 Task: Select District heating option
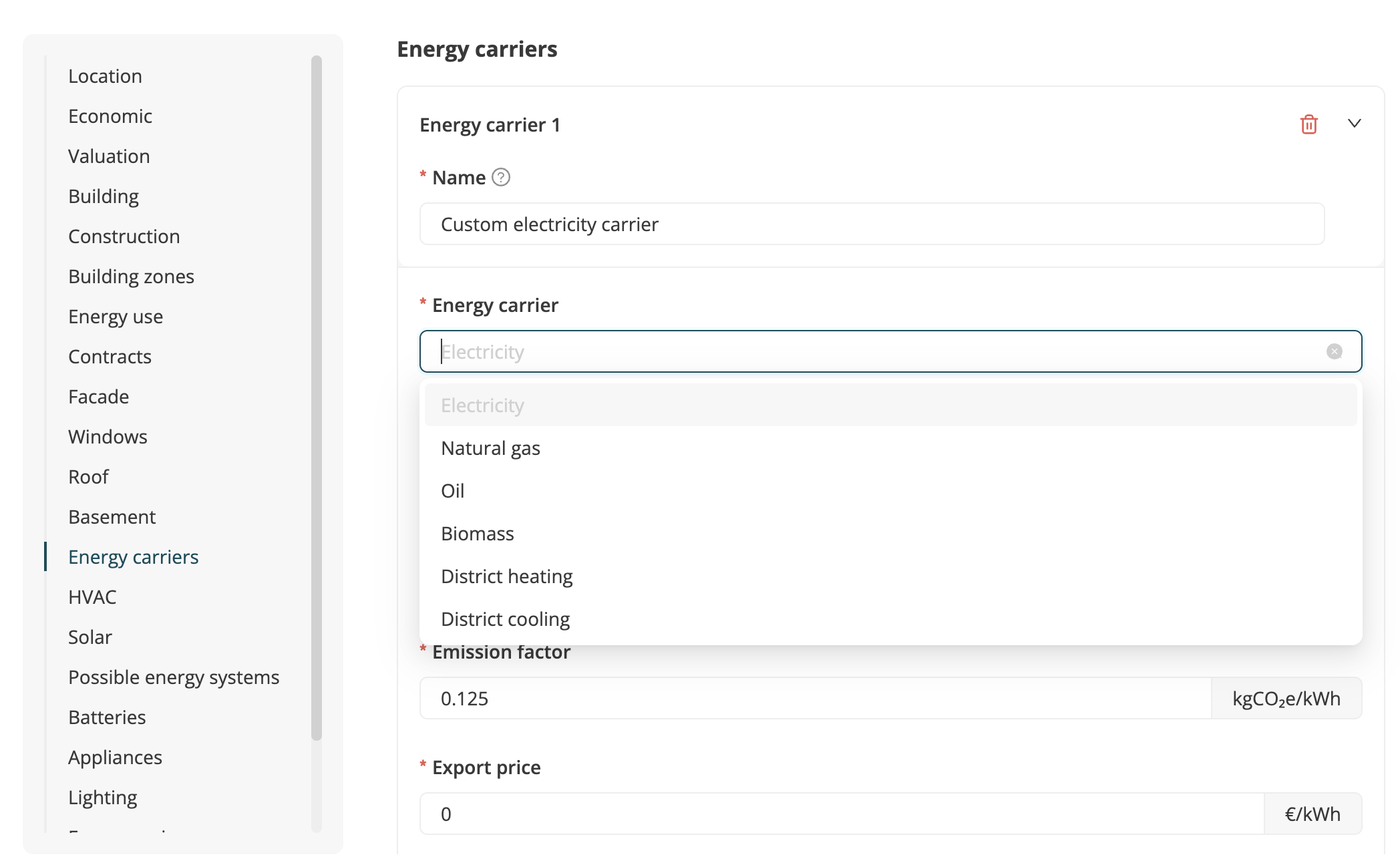pyautogui.click(x=506, y=576)
